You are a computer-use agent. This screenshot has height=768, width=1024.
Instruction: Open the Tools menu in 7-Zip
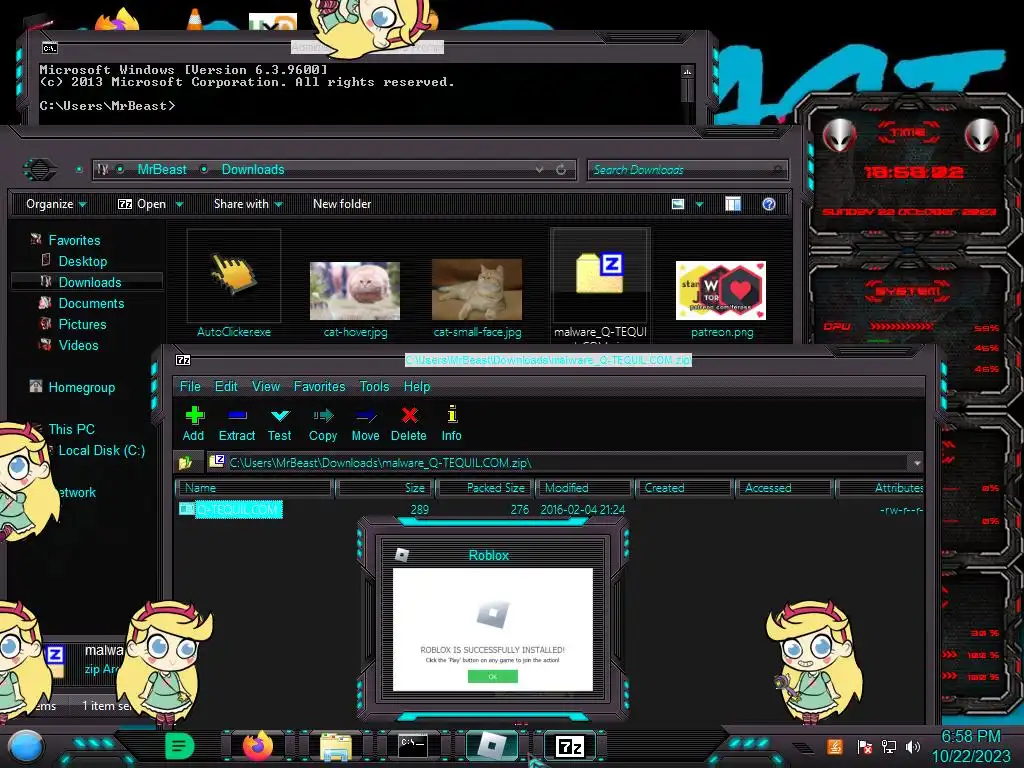click(374, 386)
